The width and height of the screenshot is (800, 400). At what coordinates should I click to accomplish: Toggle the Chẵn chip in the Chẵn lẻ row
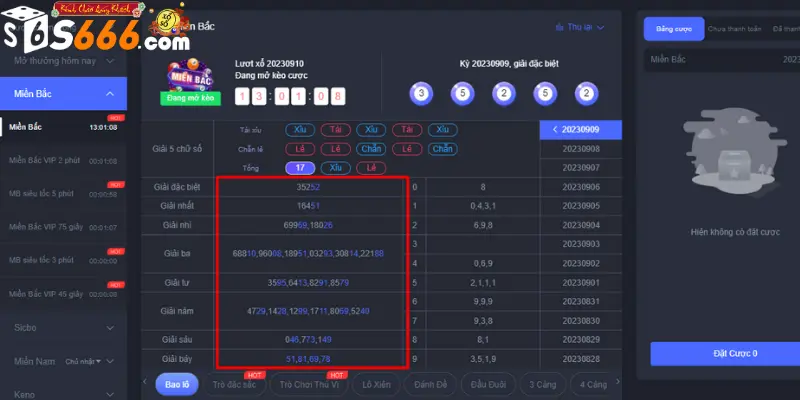370,149
